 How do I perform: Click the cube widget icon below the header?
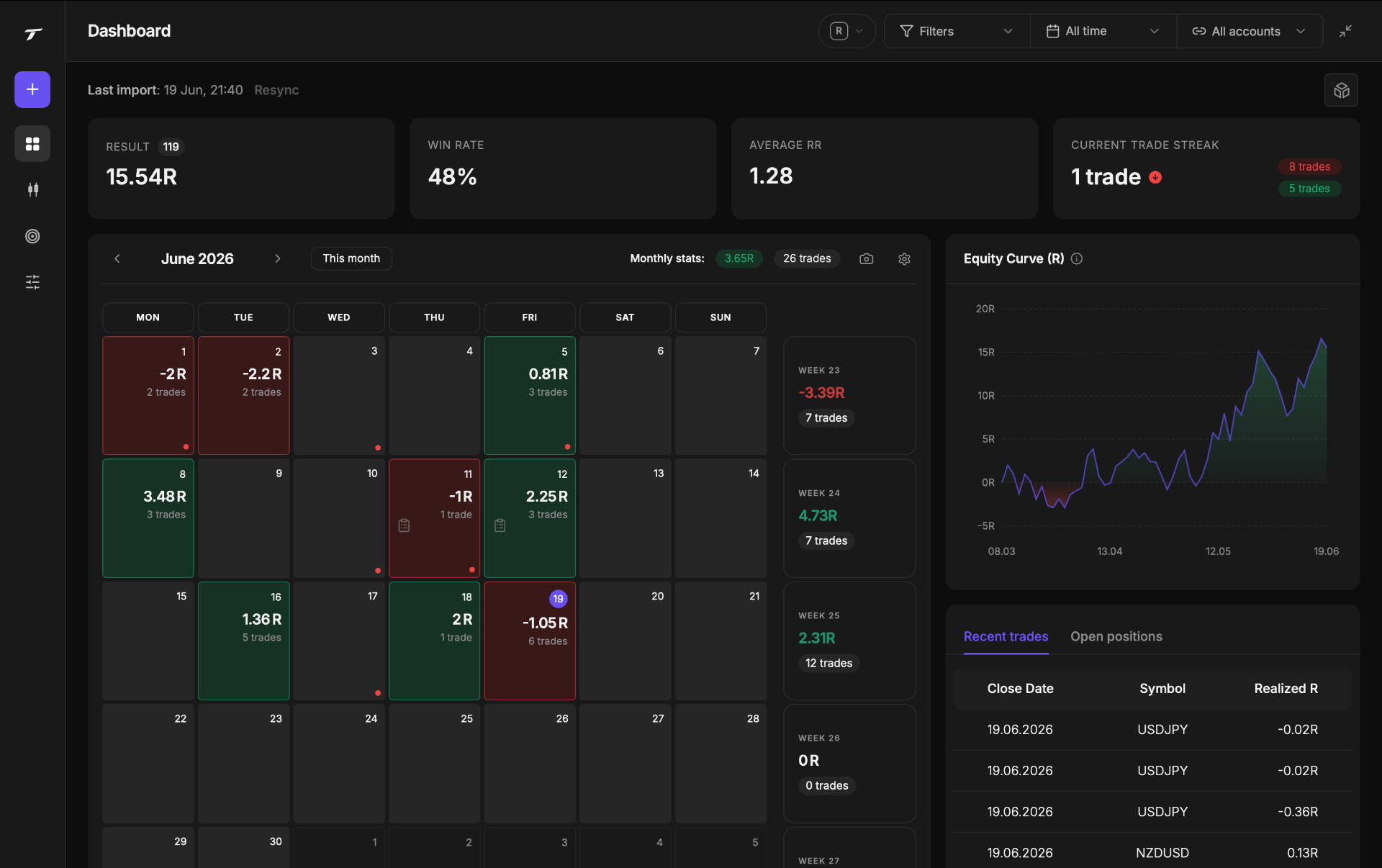point(1341,90)
